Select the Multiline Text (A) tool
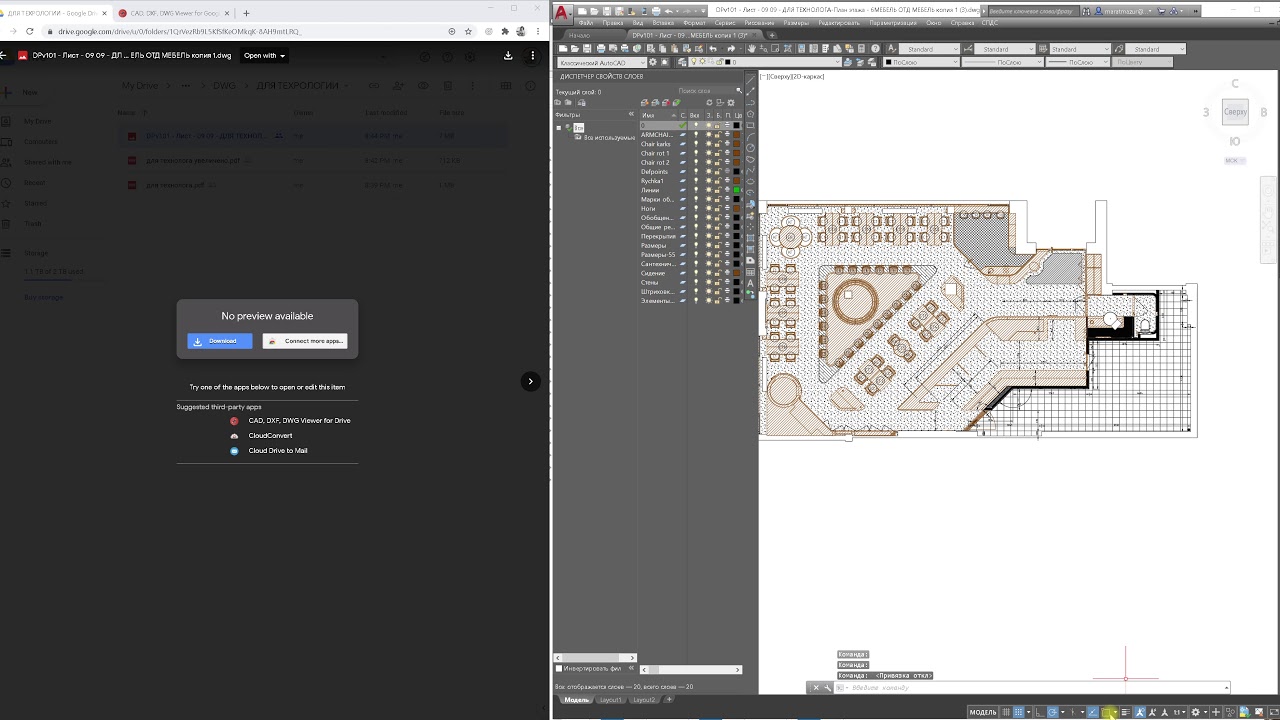 coord(751,283)
